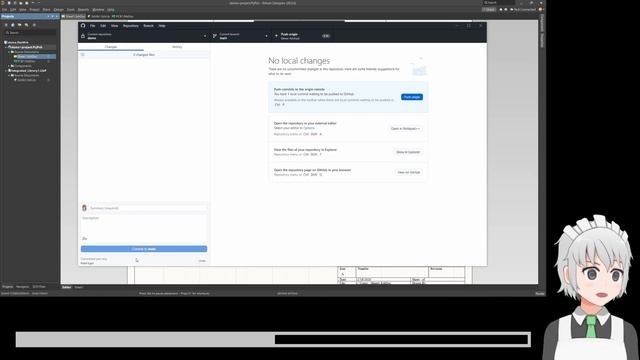Open Altium's Help menu
Image resolution: width=640 pixels, height=360 pixels.
[x=111, y=9]
